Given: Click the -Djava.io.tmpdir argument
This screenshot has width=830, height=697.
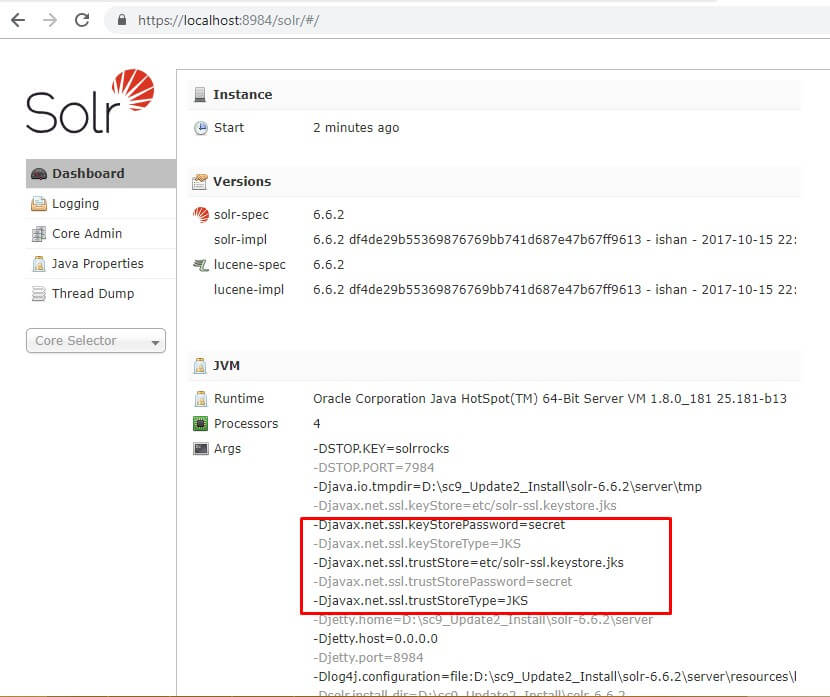Looking at the screenshot, I should tap(508, 486).
